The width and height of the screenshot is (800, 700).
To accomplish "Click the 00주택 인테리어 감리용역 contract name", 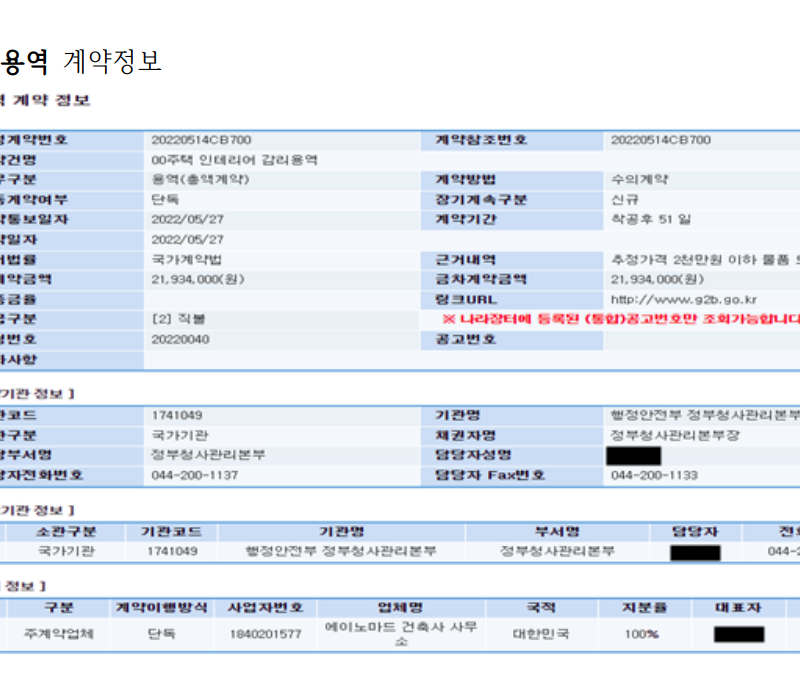I will [x=235, y=160].
